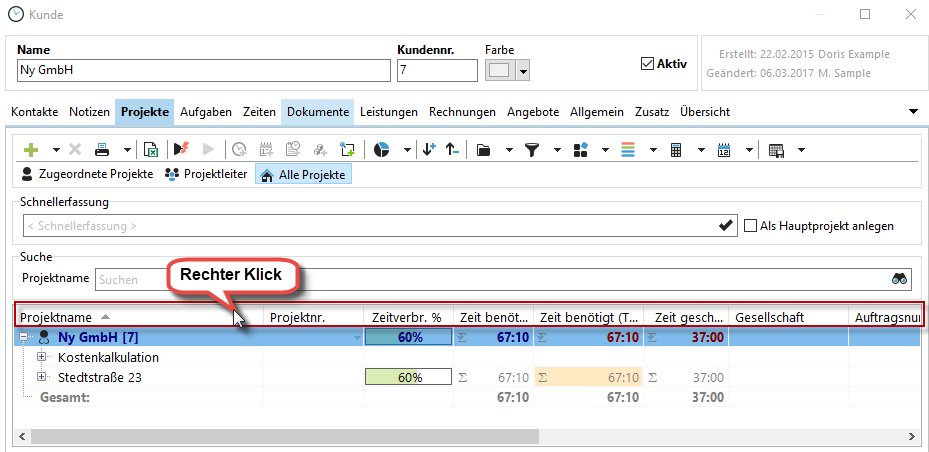Confirm Schnellerfassung with the checkmark icon
The image size is (929, 452).
pos(726,226)
